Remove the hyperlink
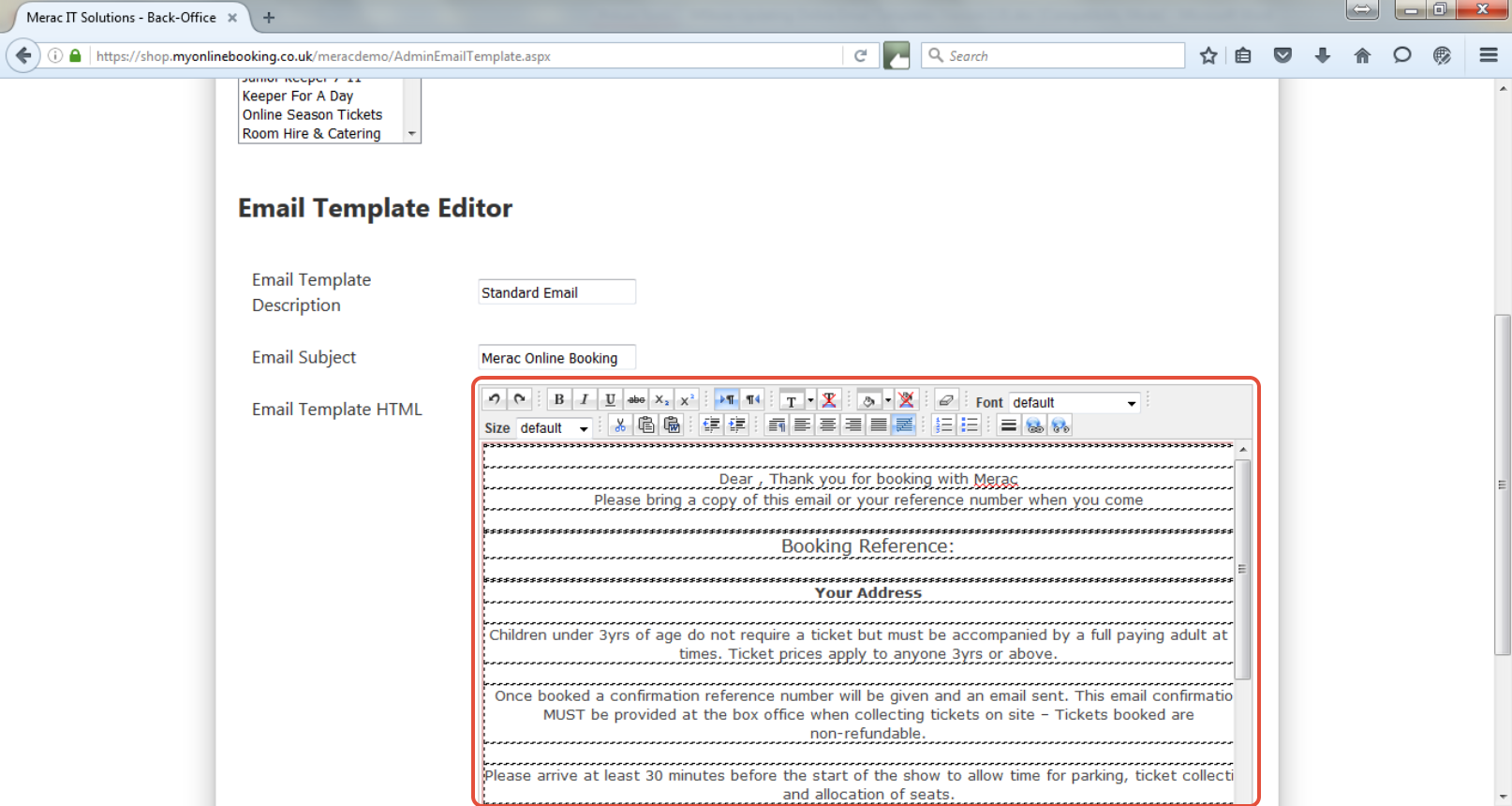1512x806 pixels. click(1060, 425)
